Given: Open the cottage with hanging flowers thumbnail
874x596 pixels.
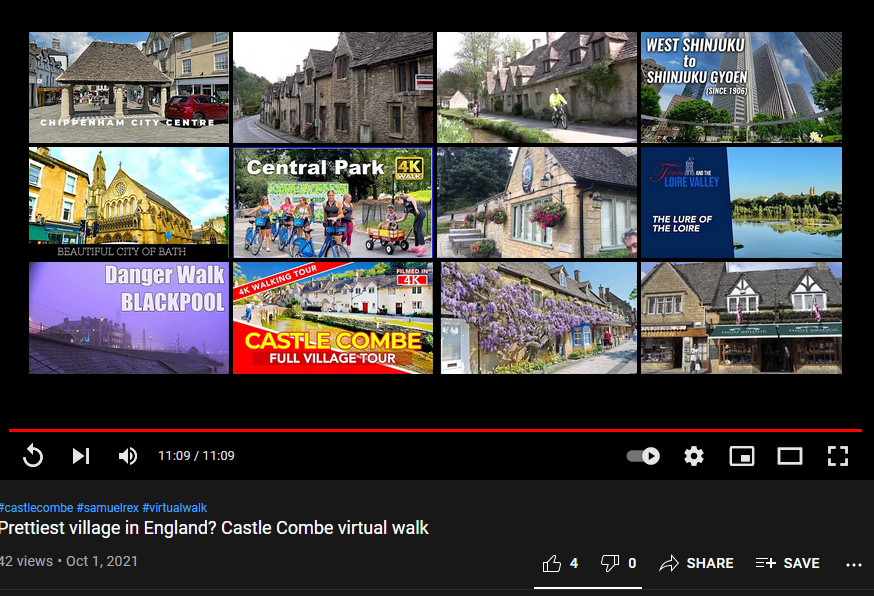Looking at the screenshot, I should tap(537, 202).
